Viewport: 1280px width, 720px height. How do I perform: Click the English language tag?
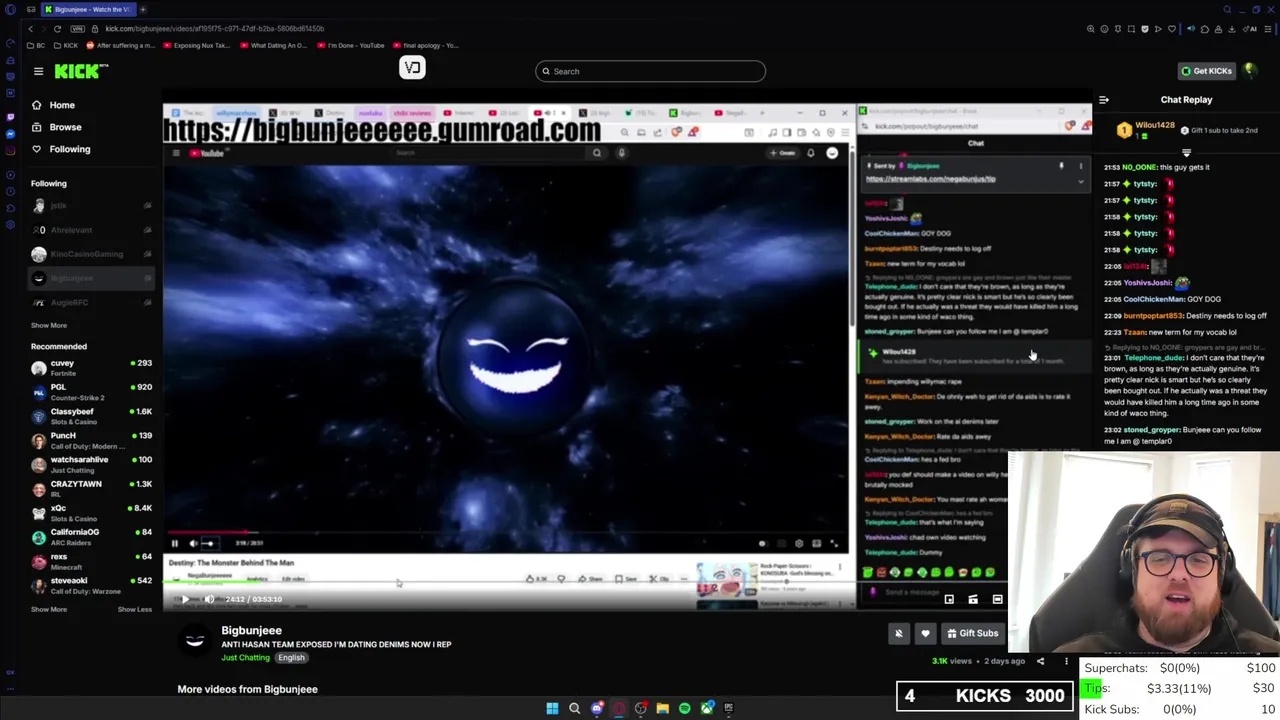coord(291,657)
